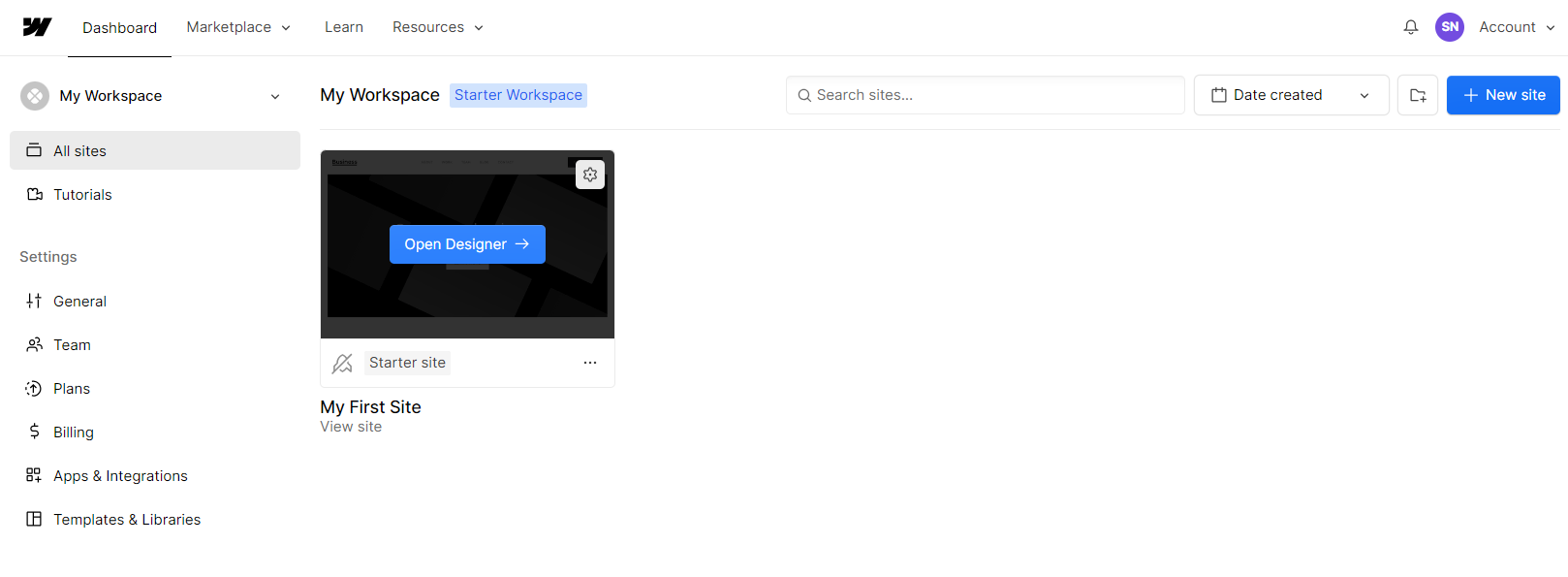The width and height of the screenshot is (1568, 577).
Task: Click the unpublished site icon beside Starter site
Action: 342,364
